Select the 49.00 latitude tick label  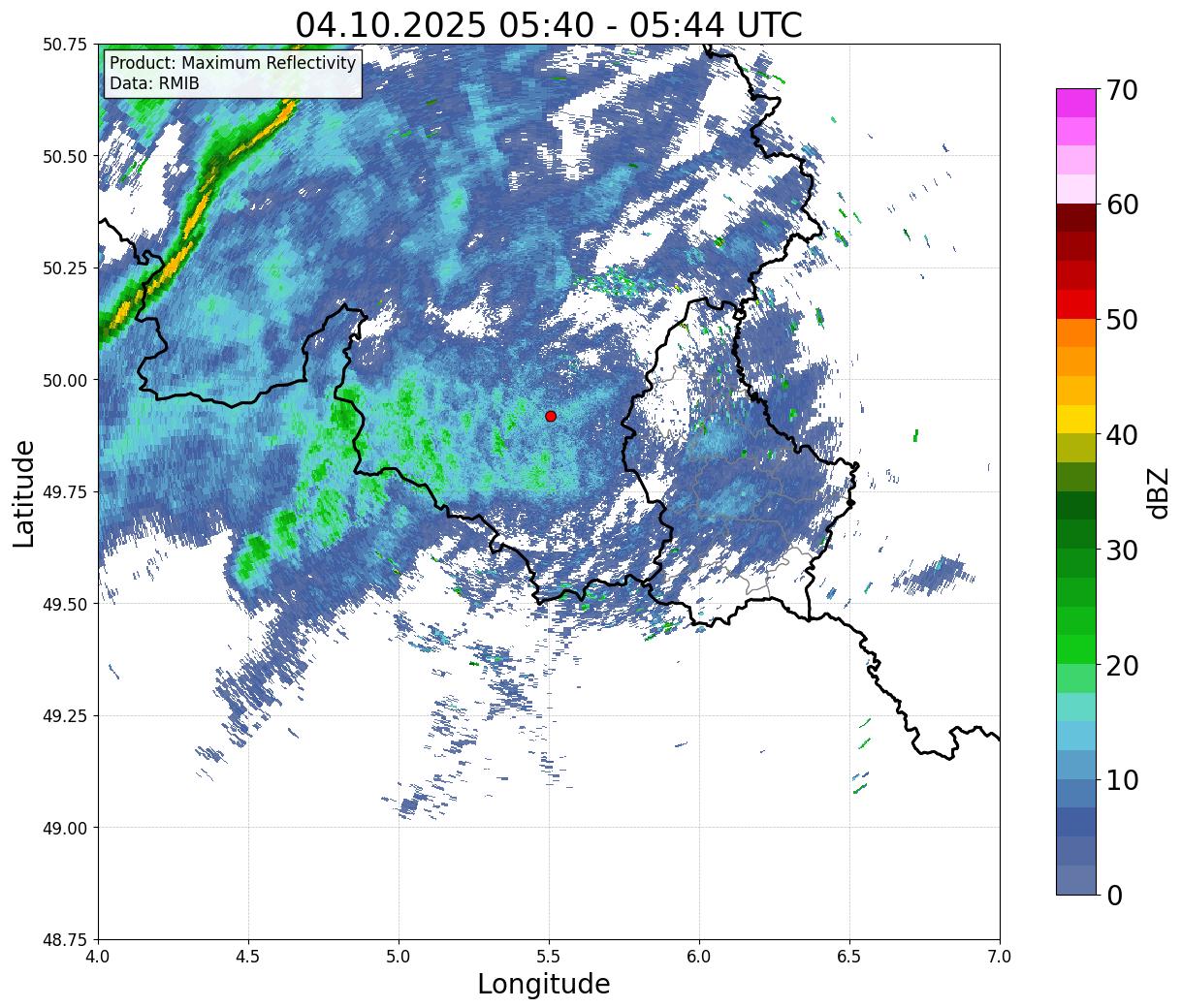65,828
